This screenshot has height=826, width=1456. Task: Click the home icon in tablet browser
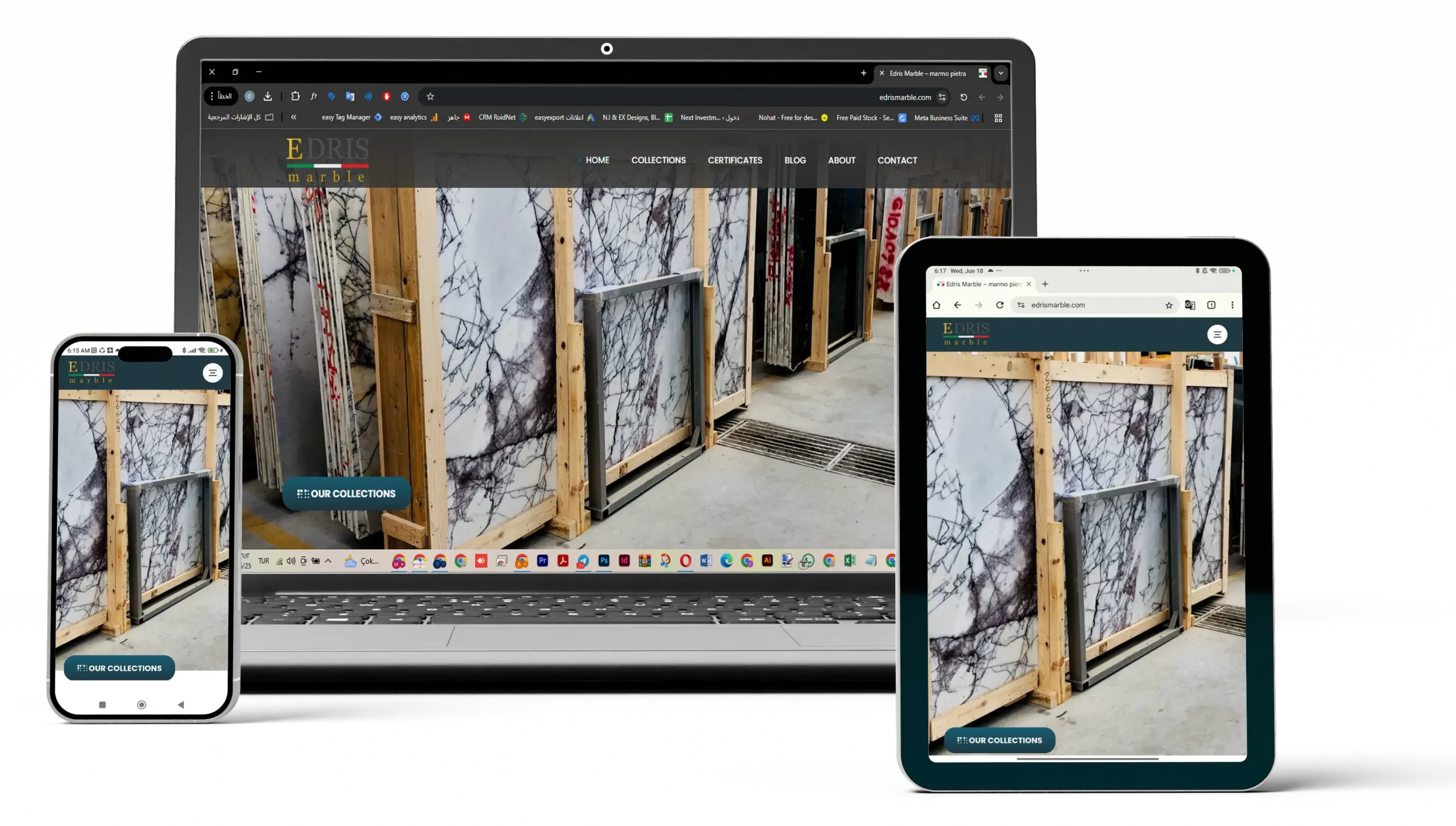point(937,305)
